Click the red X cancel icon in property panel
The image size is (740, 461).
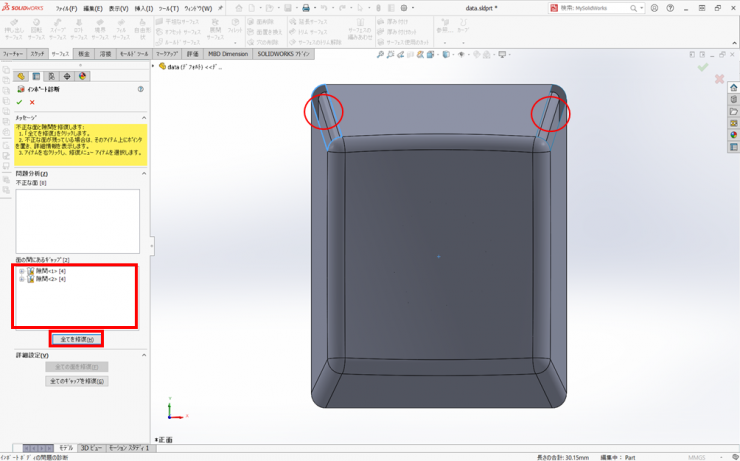pos(32,102)
